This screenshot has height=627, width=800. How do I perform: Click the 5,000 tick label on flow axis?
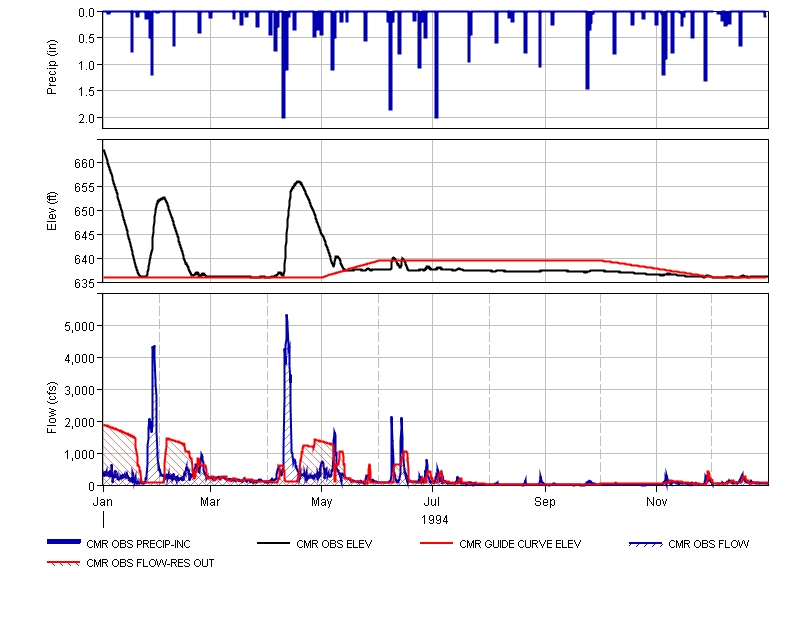tap(78, 326)
